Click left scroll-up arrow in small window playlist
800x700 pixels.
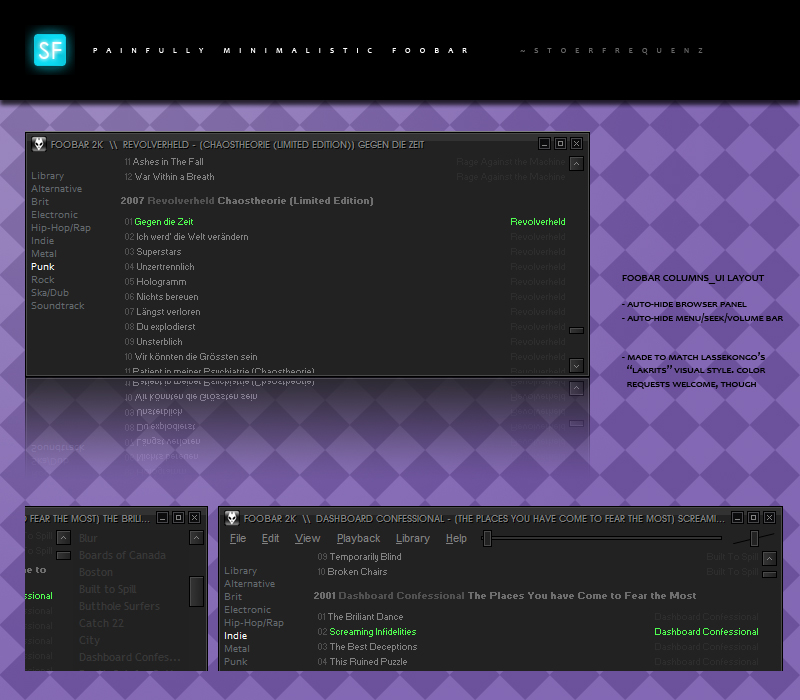coord(63,538)
